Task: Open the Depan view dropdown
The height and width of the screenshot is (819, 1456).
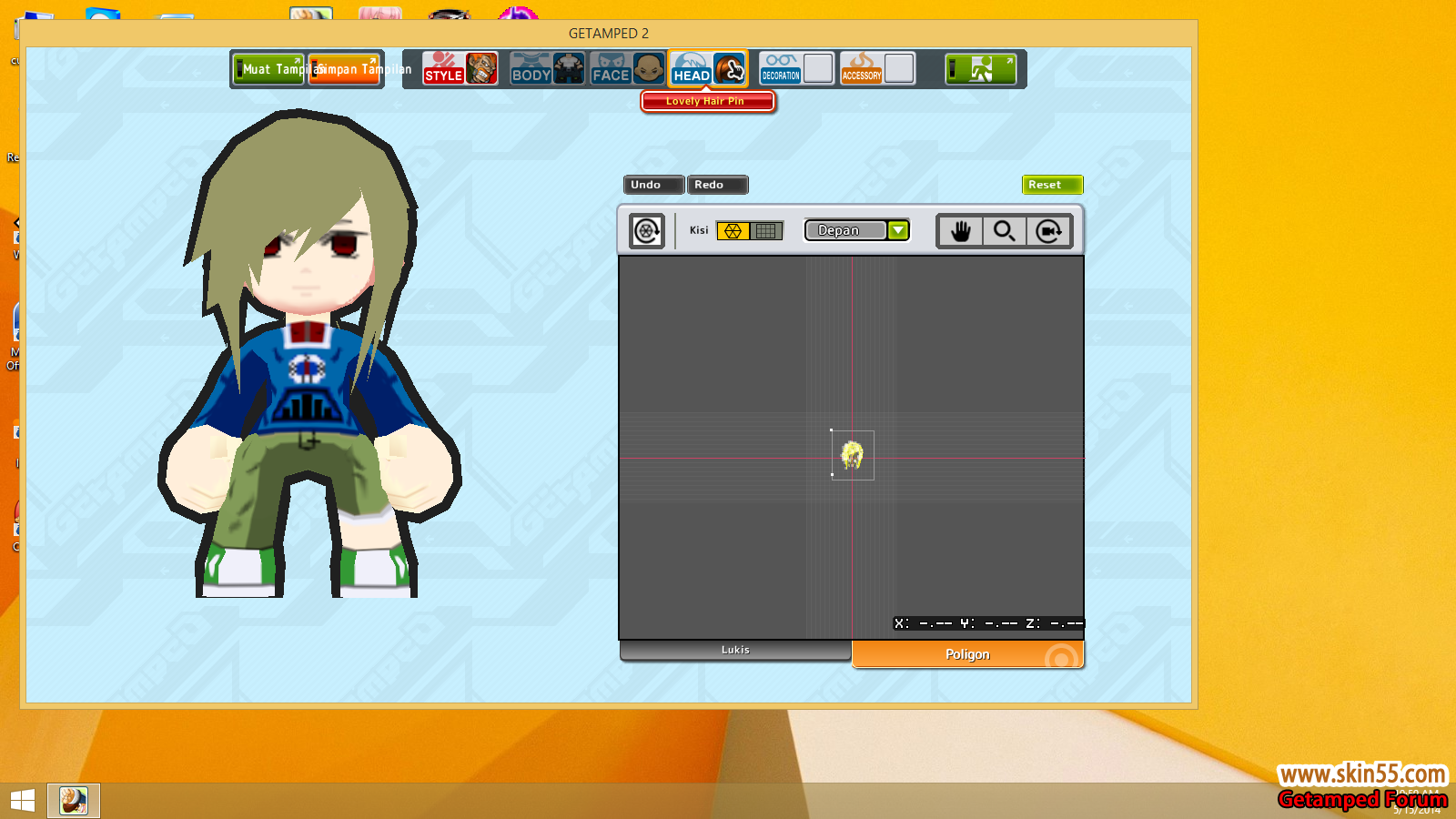Action: tap(857, 230)
